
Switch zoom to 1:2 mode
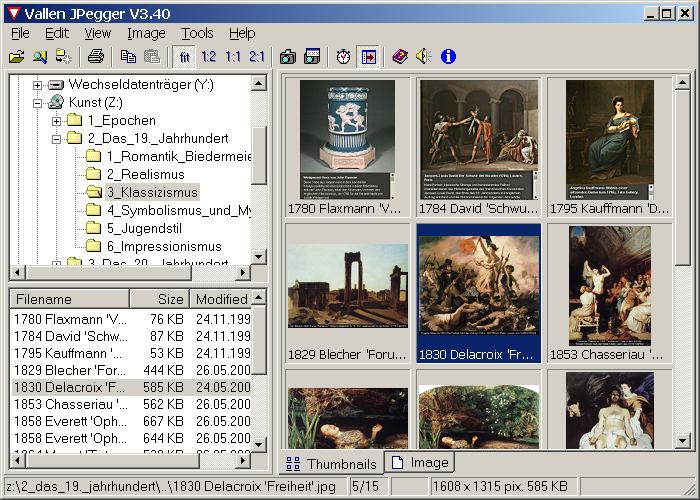209,57
